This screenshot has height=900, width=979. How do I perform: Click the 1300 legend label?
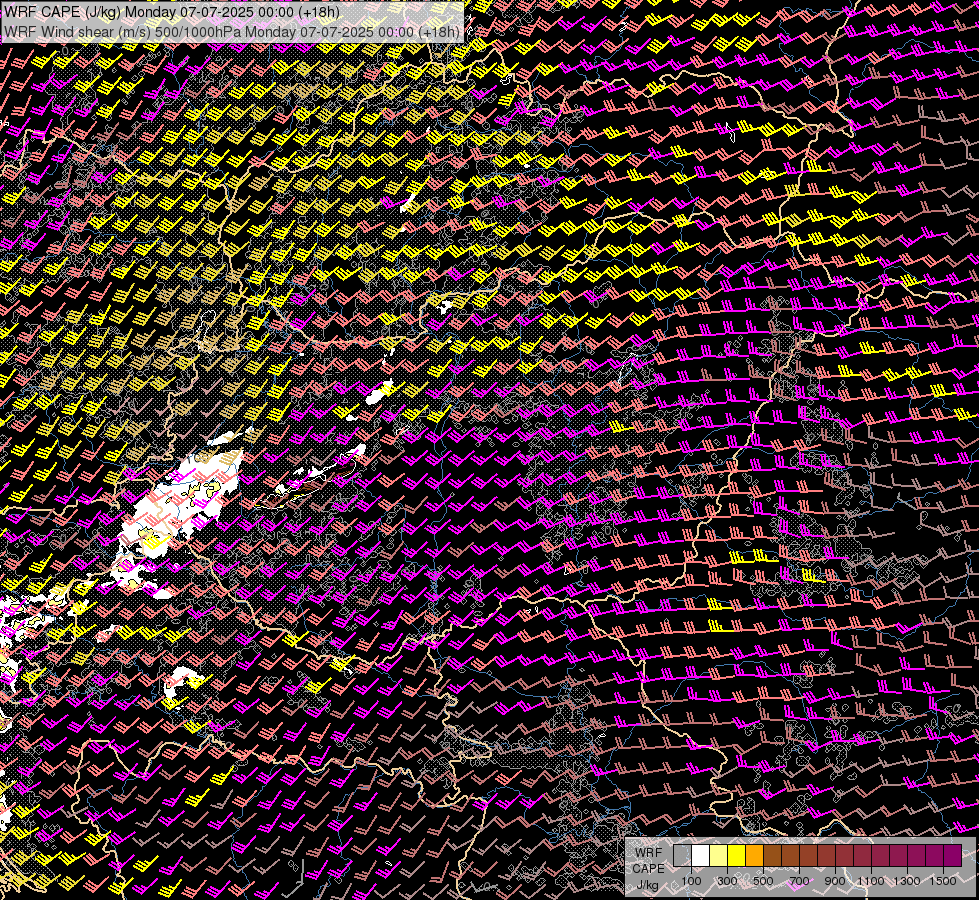[x=907, y=881]
